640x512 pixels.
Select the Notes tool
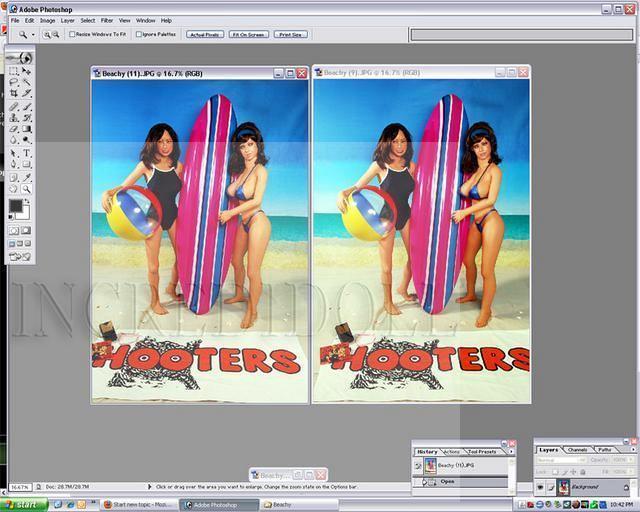(x=13, y=178)
